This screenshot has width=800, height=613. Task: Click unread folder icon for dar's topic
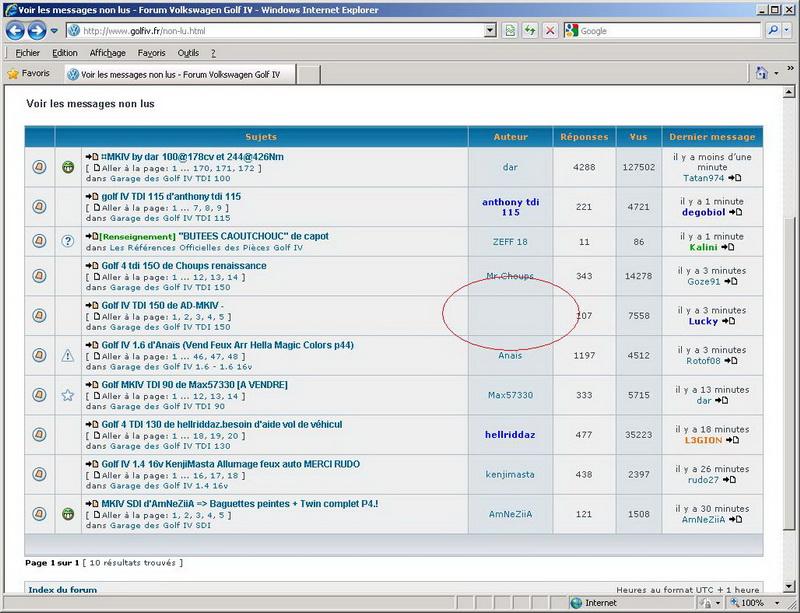pos(39,167)
